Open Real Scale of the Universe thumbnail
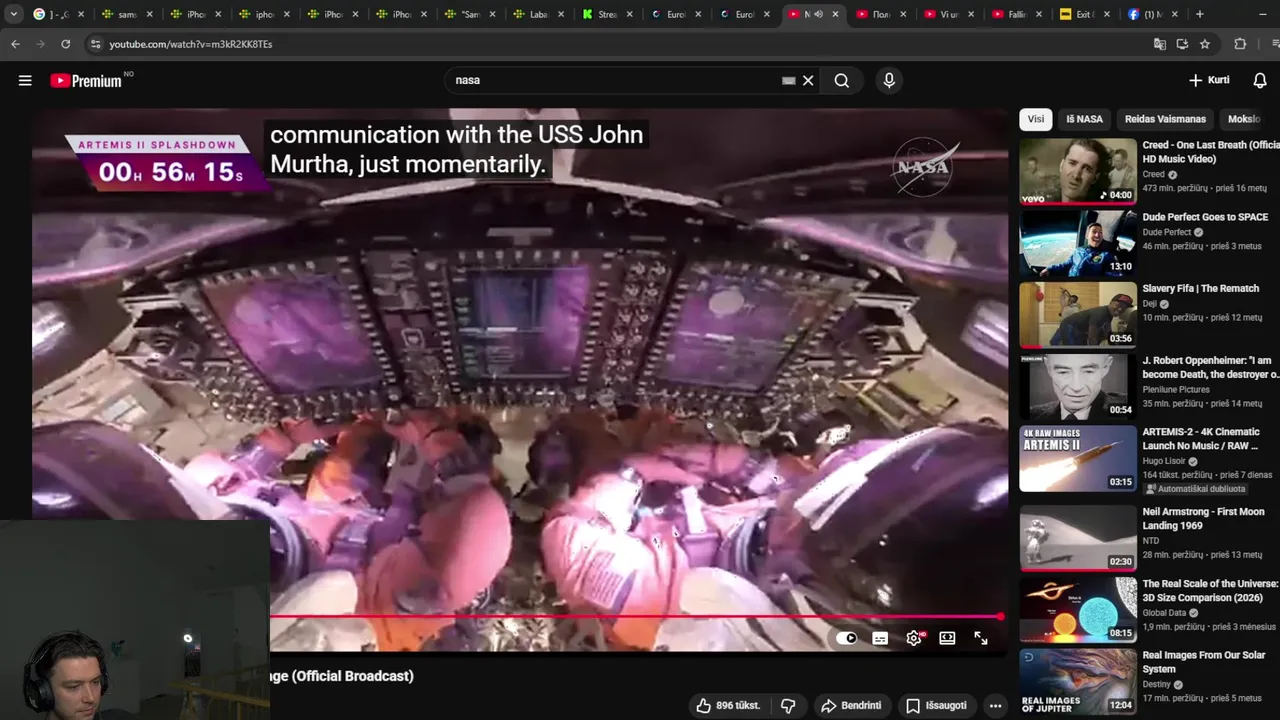The image size is (1280, 720). 1078,609
